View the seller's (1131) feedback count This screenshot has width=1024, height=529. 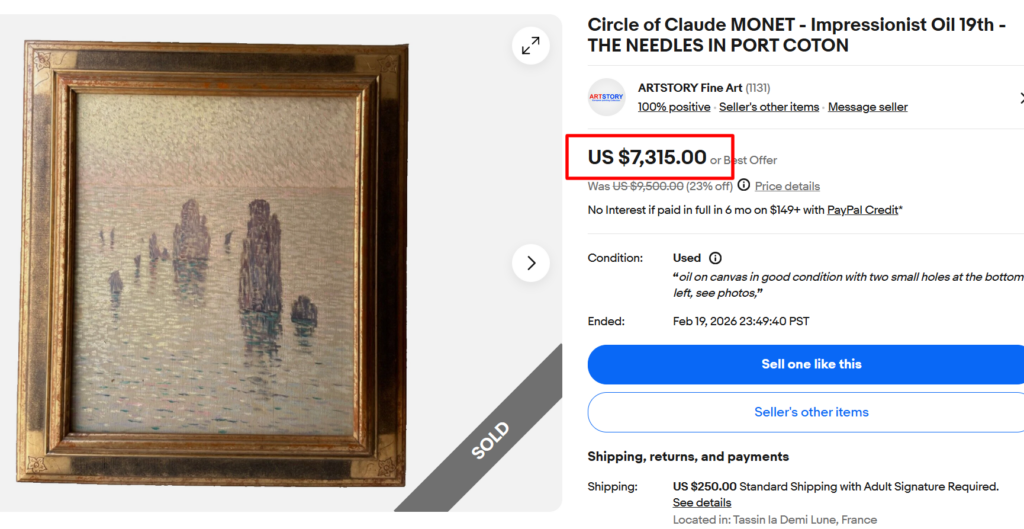[758, 88]
